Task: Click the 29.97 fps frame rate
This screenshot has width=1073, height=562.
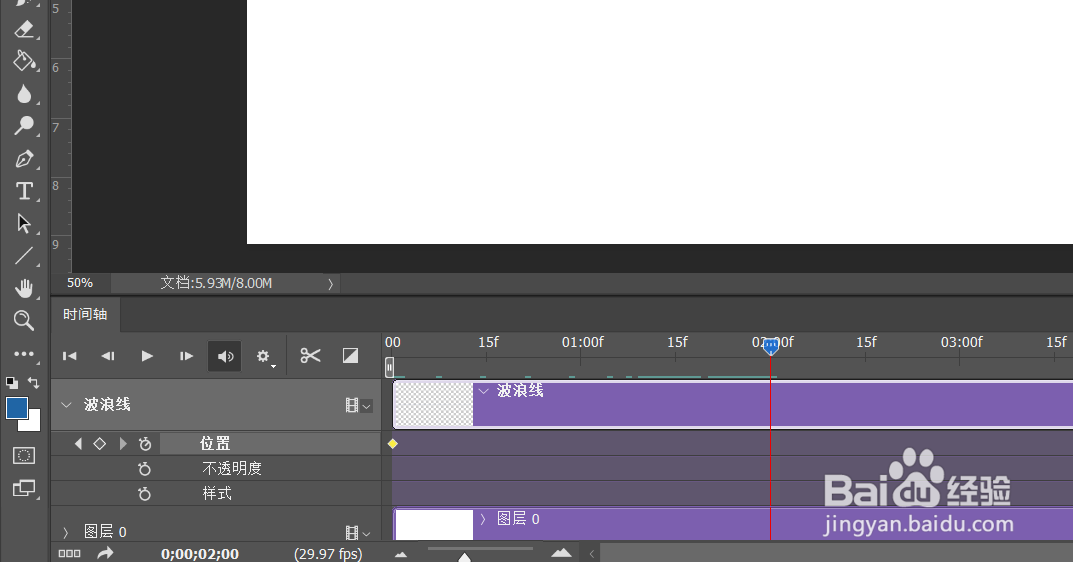Action: coord(328,554)
